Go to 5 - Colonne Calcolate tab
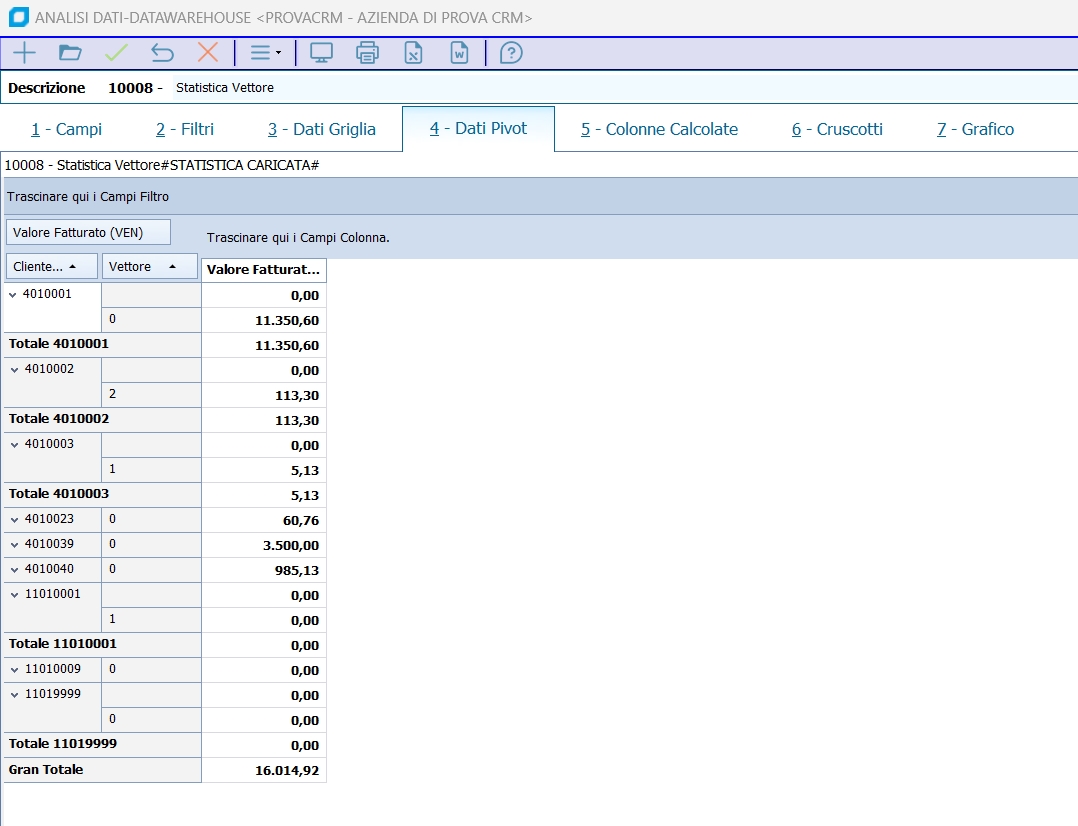Screen dimensions: 1078x826 (x=659, y=129)
